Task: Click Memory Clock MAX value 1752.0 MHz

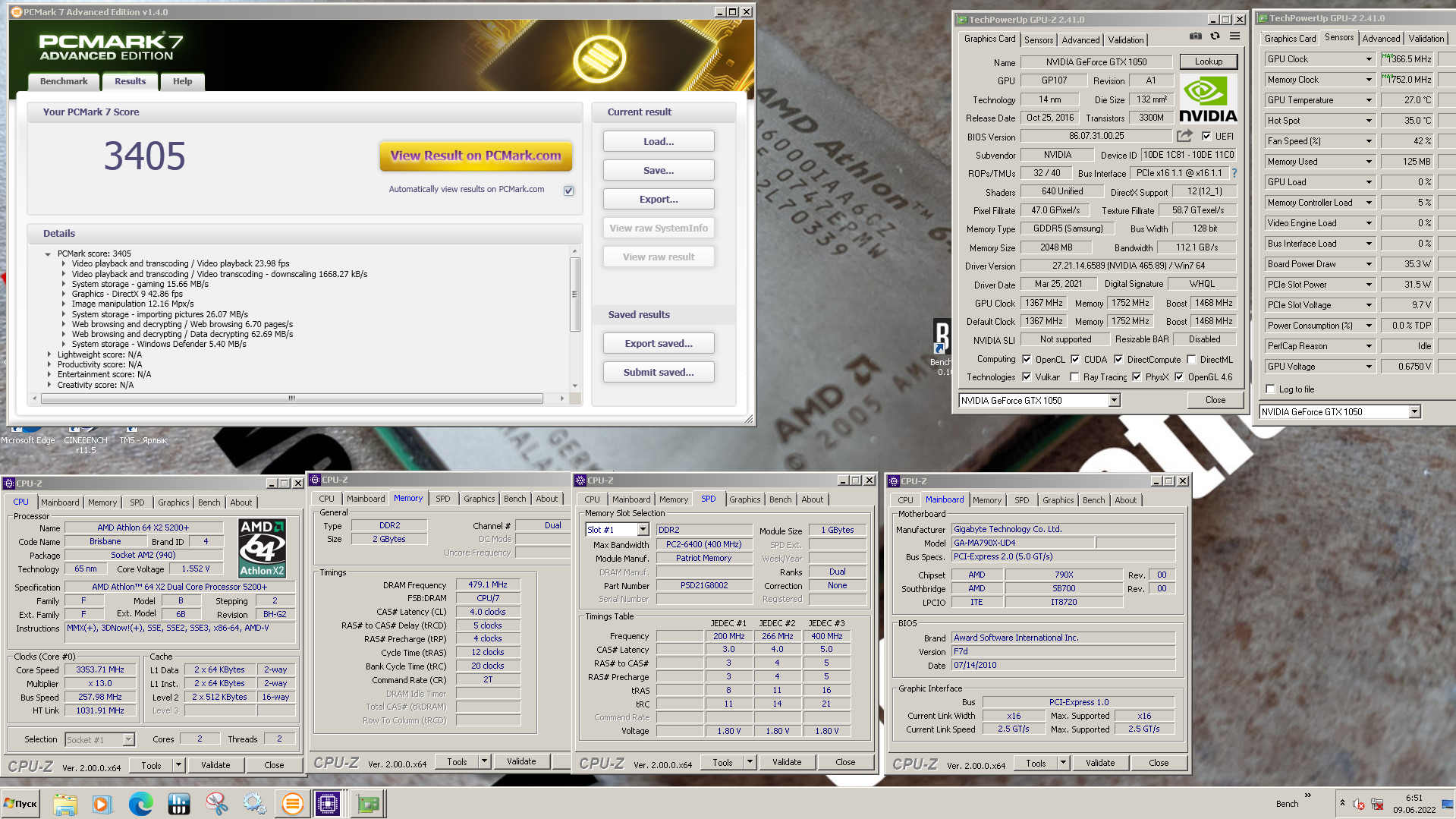Action: click(x=1407, y=80)
